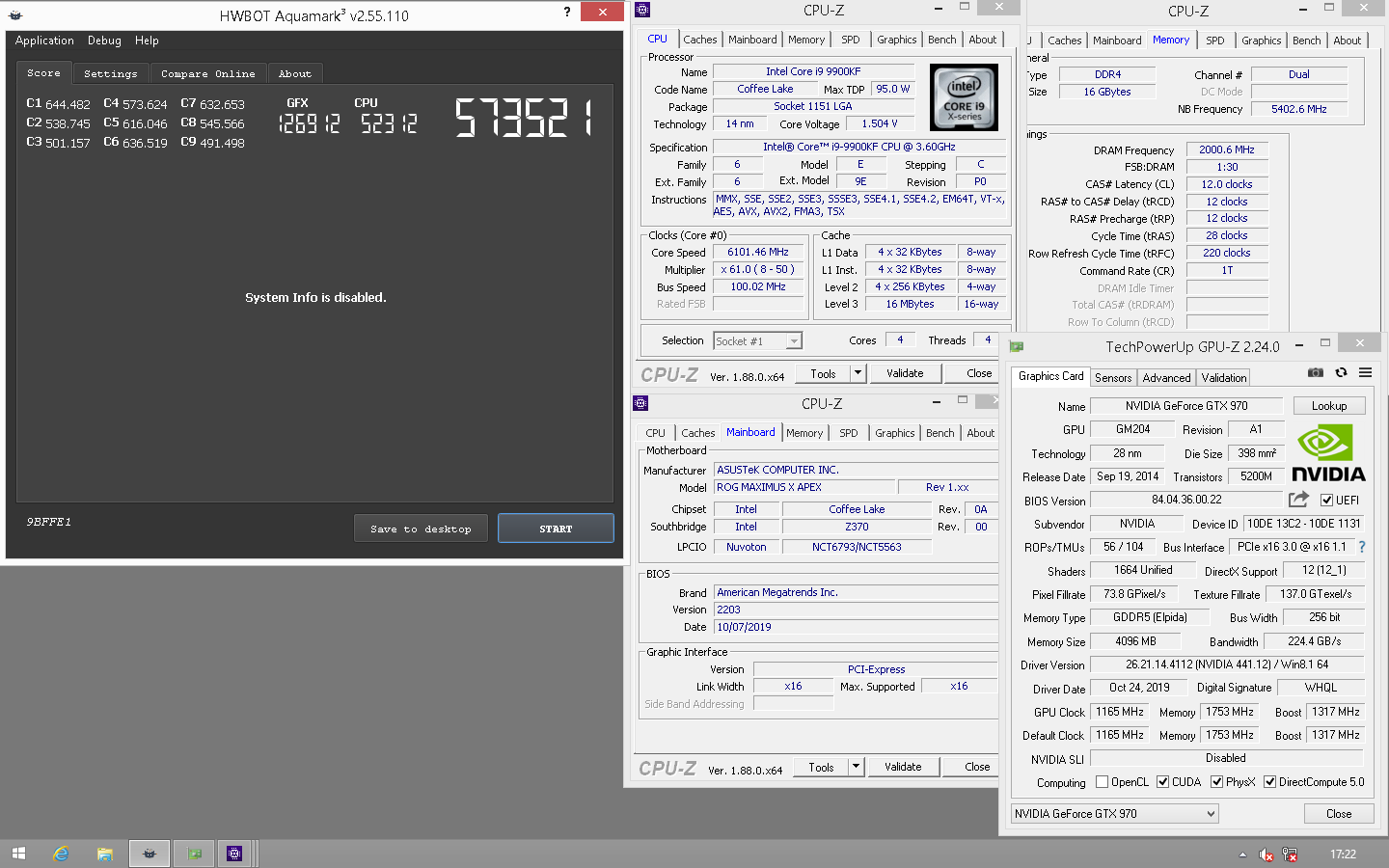
Task: Click the system clock showing 17:22
Action: pos(1343,854)
